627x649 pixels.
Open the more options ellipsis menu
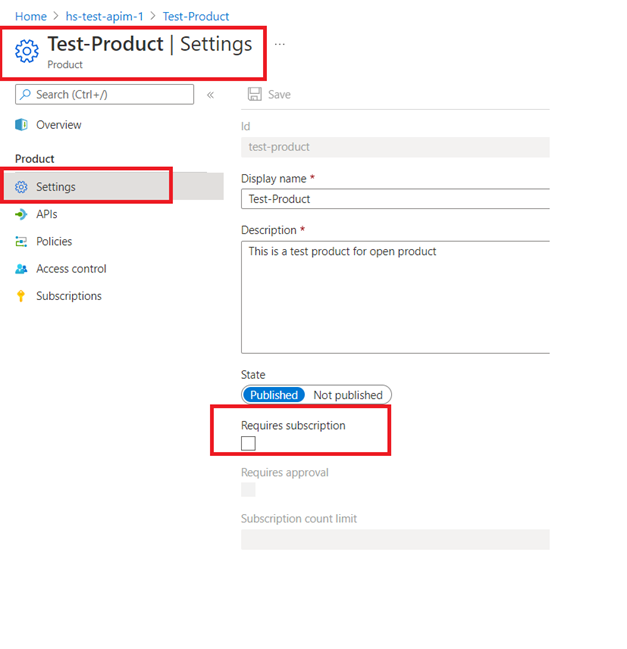[280, 45]
